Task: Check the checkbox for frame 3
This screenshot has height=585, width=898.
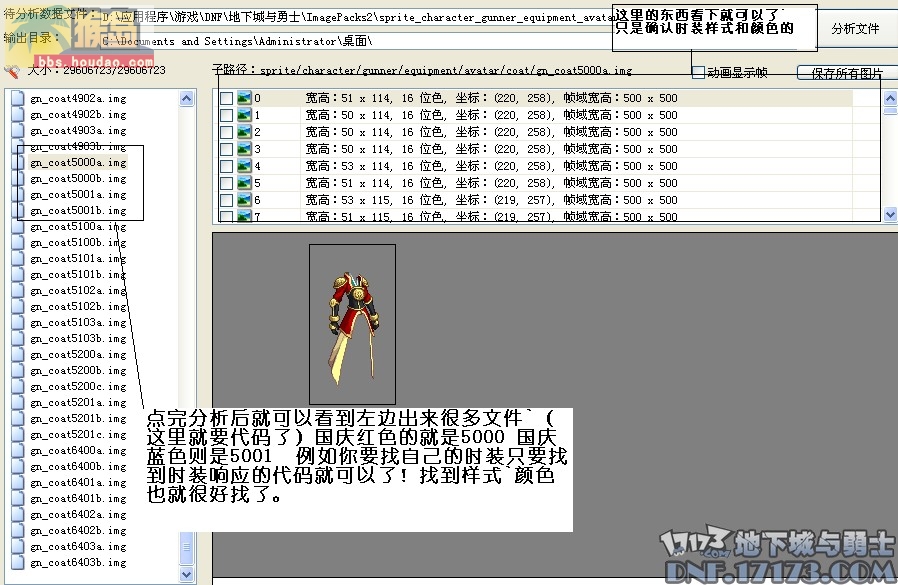Action: pyautogui.click(x=226, y=149)
